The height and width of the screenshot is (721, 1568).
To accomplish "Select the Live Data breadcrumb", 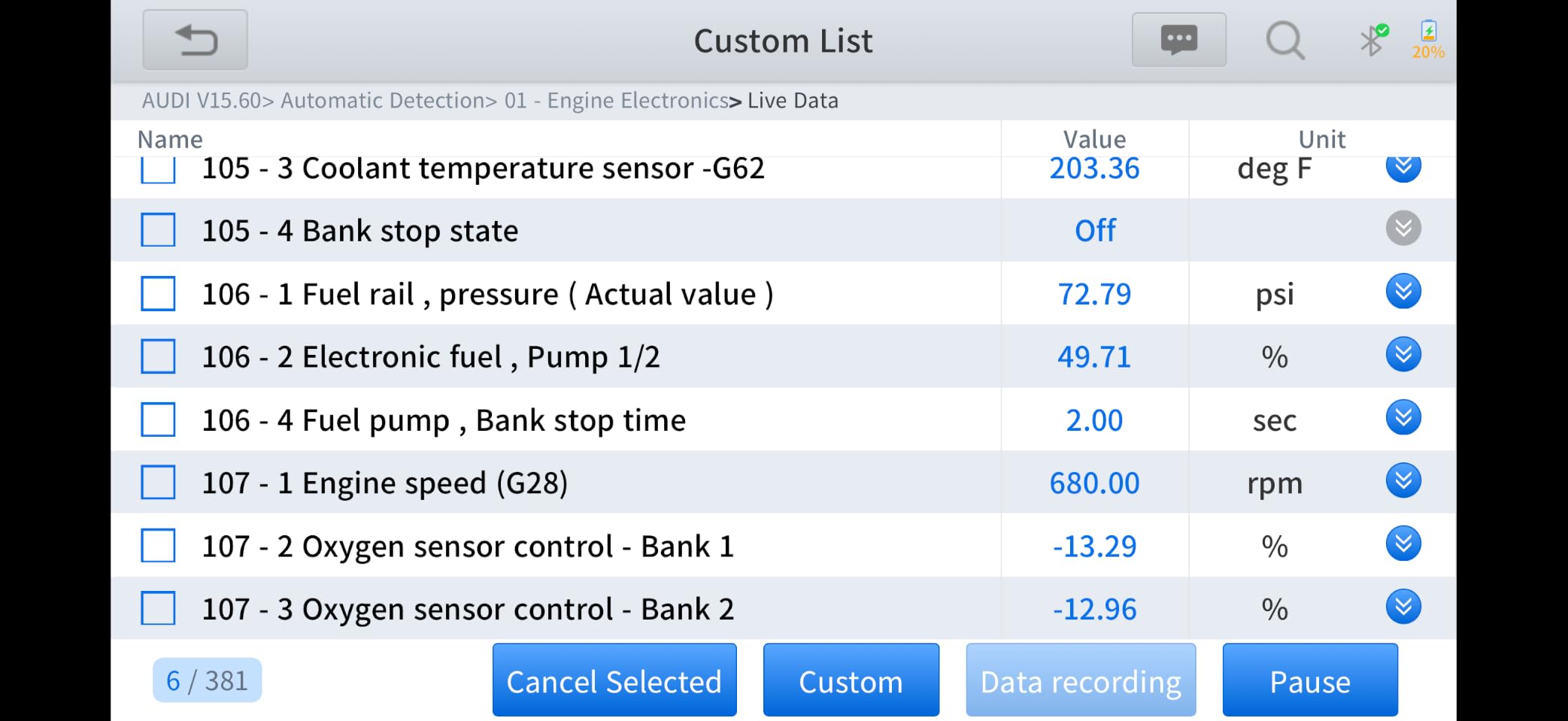I will click(x=793, y=101).
